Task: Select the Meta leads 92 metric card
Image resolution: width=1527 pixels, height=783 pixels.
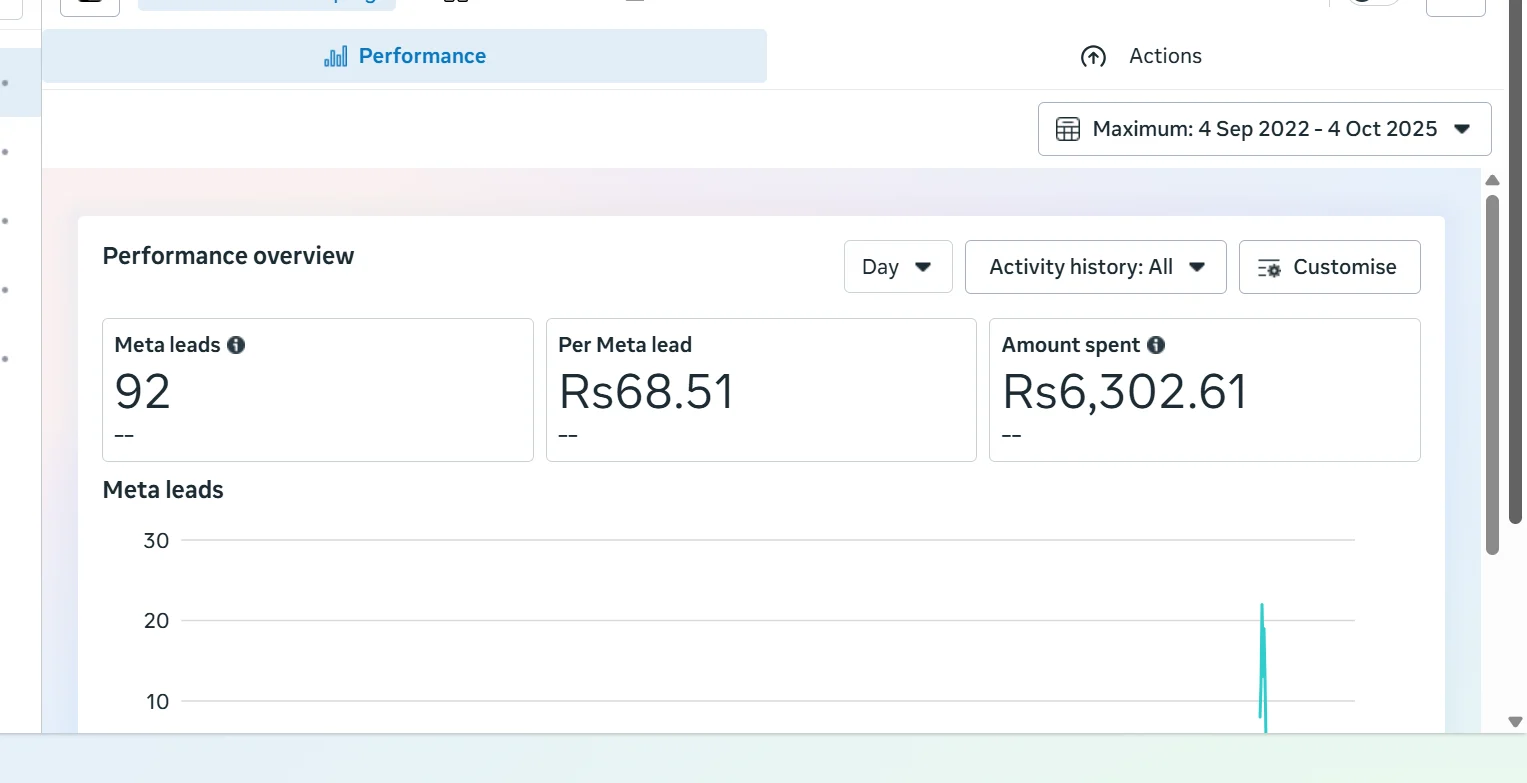Action: [318, 390]
